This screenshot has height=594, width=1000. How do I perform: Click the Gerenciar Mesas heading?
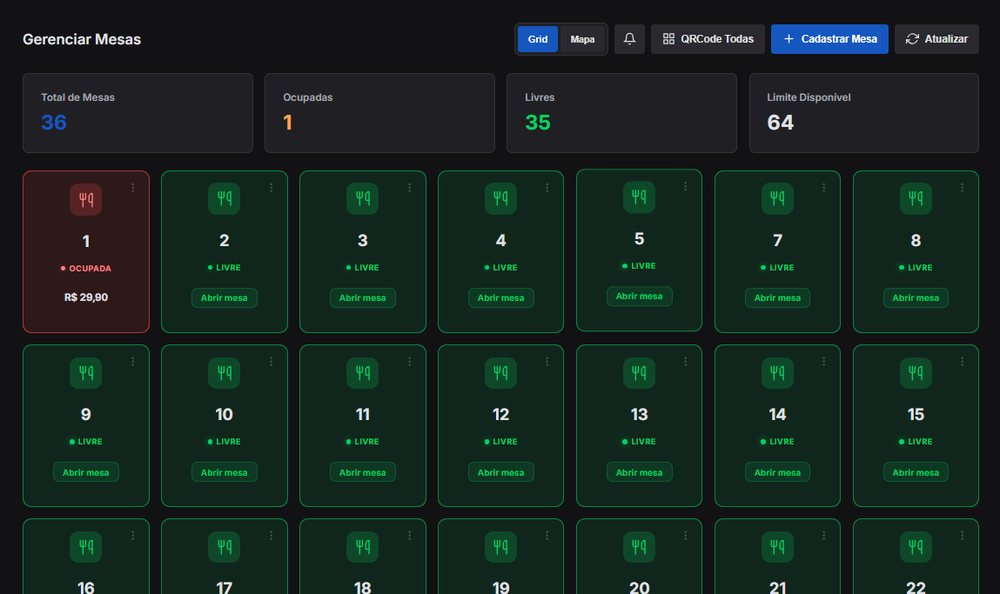point(82,39)
